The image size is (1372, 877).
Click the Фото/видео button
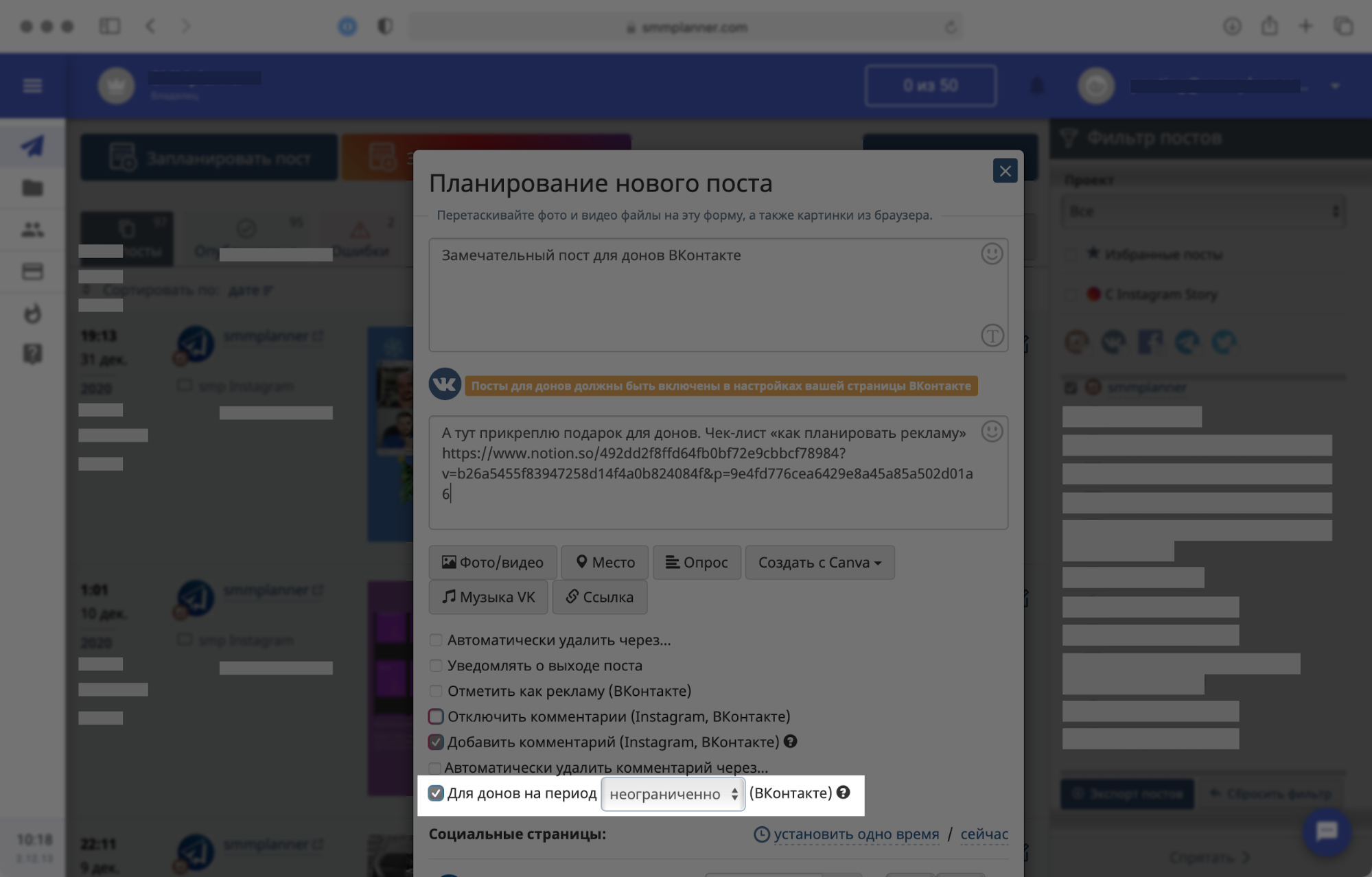pos(493,563)
